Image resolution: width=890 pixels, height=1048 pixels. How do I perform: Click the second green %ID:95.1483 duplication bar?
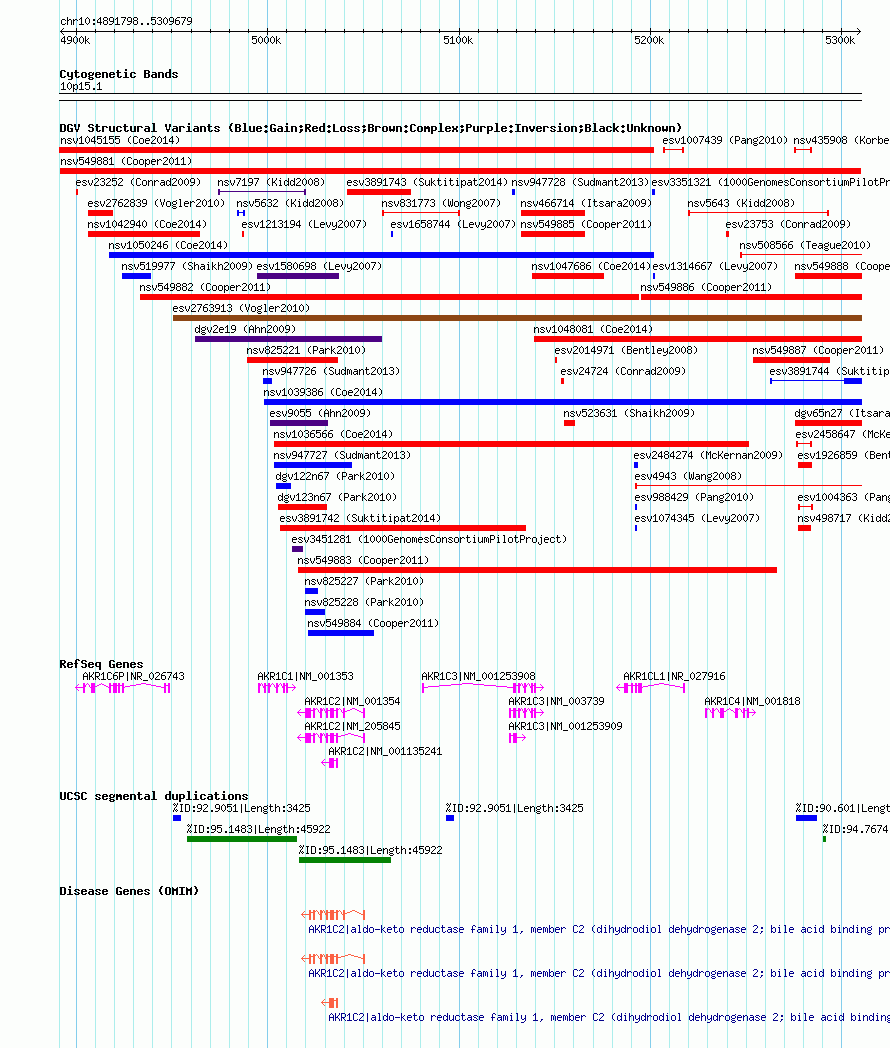click(345, 860)
